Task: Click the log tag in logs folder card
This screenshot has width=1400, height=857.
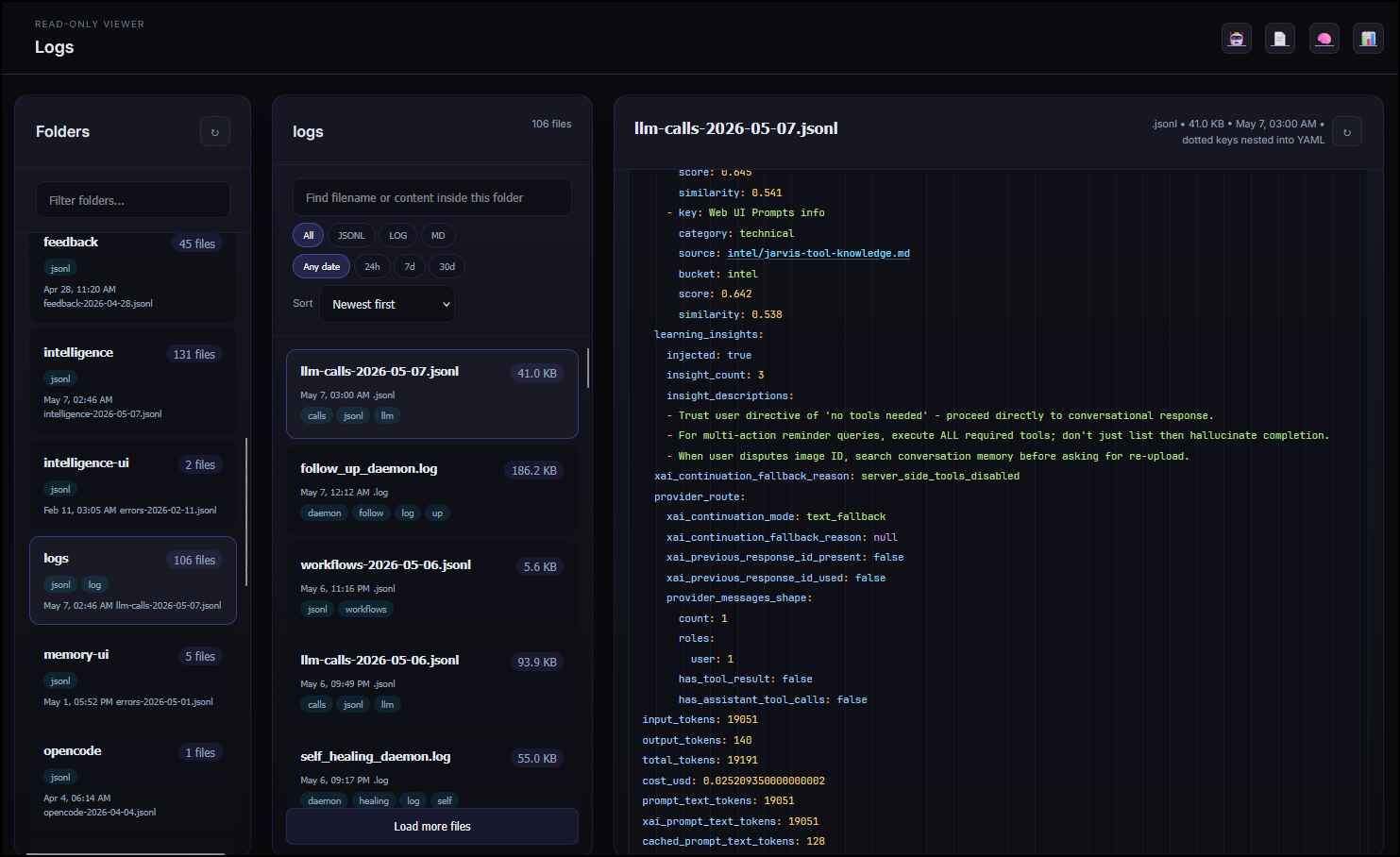Action: [x=94, y=584]
